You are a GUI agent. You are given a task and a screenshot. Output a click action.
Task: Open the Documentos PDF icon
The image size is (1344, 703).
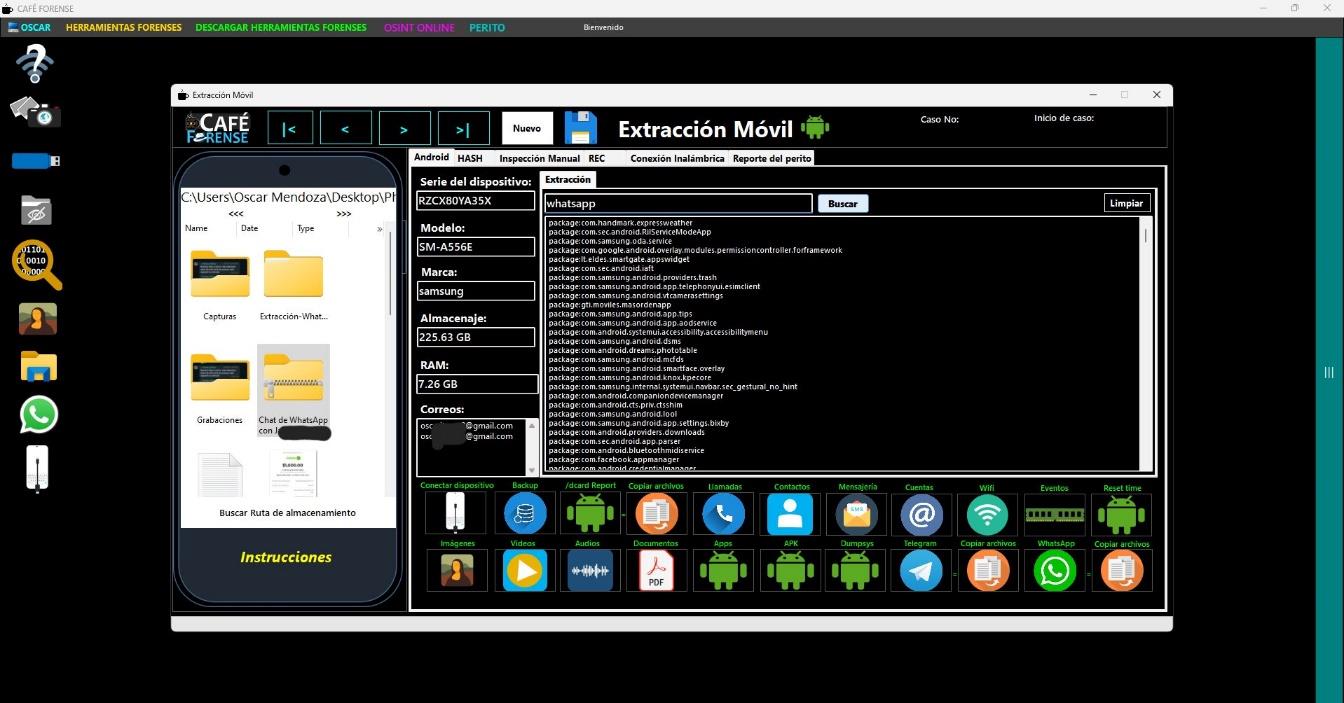pos(656,570)
